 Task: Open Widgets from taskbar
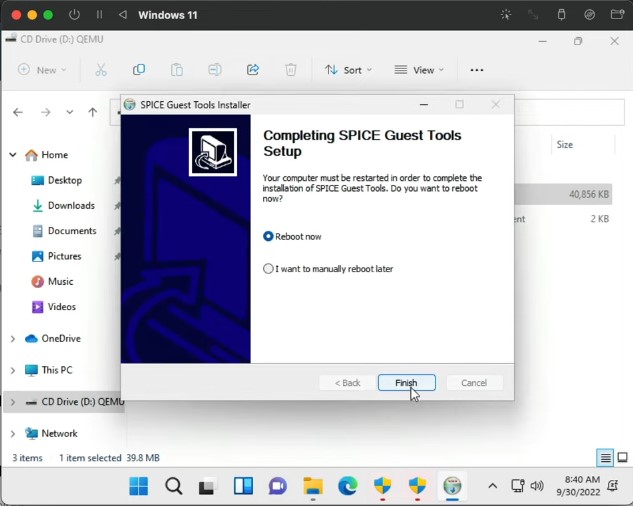243,486
